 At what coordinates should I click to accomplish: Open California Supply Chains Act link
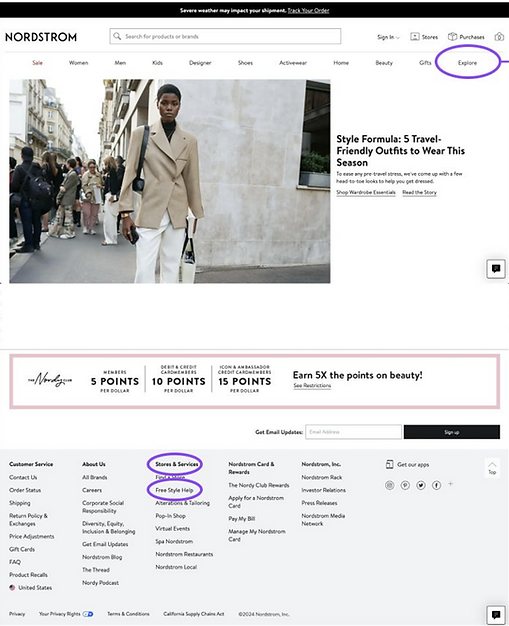pos(194,614)
